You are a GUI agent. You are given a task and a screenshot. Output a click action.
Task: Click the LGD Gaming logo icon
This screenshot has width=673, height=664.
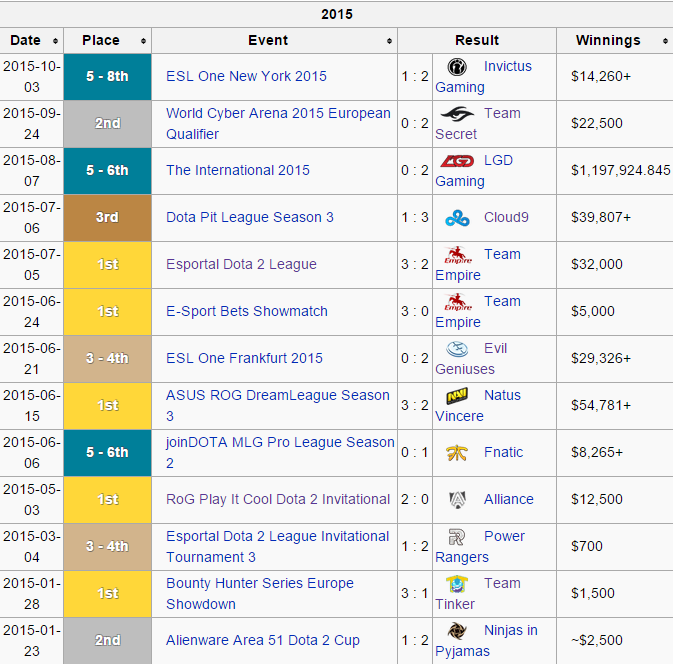click(x=457, y=160)
